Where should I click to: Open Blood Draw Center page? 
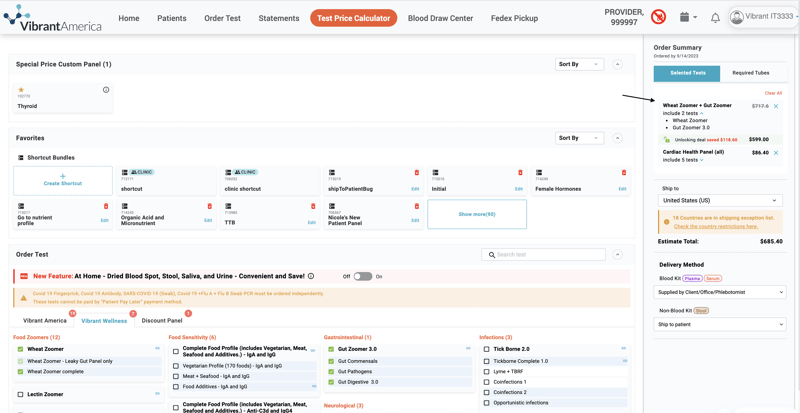pos(440,18)
